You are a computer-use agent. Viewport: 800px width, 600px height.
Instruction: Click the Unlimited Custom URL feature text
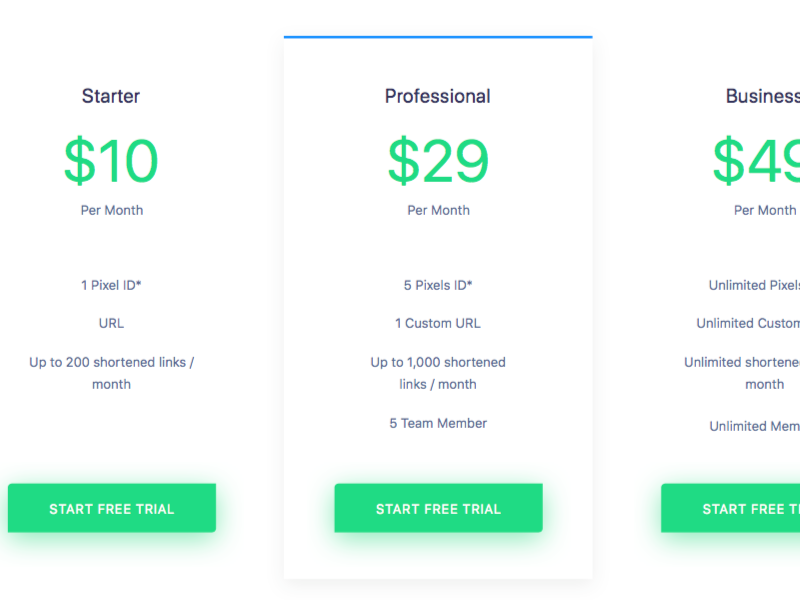point(748,323)
